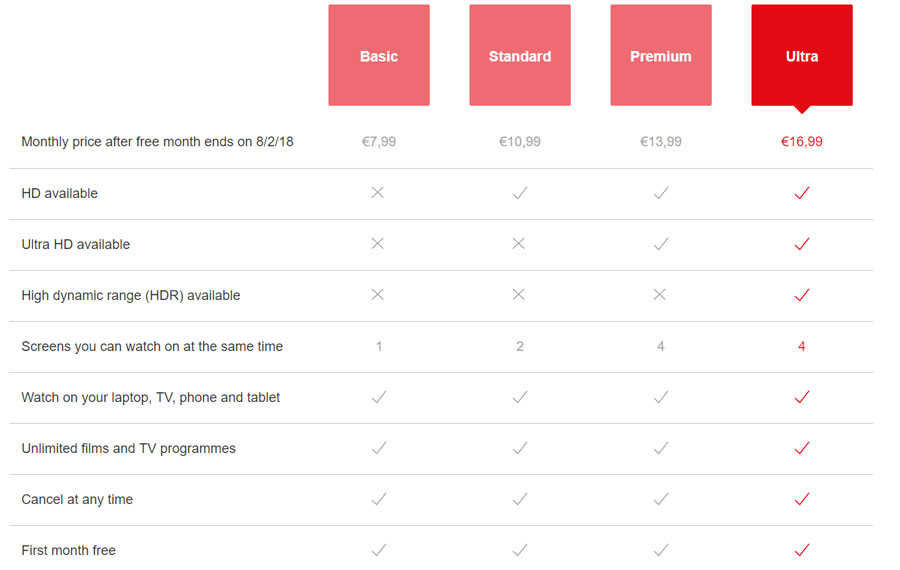
Task: Select the Ultra plan tile
Action: pos(802,56)
